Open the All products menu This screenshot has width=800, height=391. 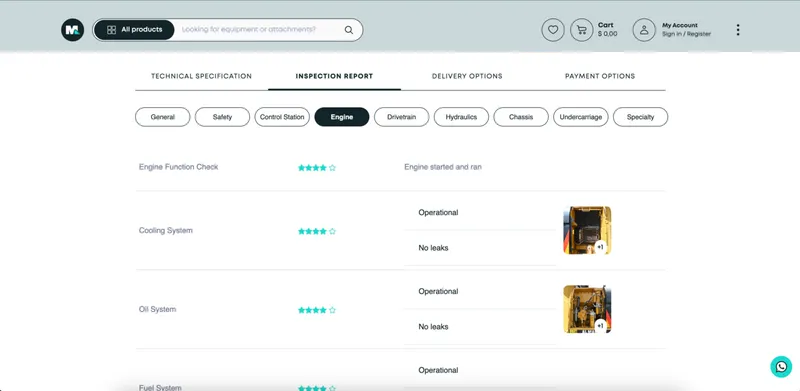[x=135, y=30]
